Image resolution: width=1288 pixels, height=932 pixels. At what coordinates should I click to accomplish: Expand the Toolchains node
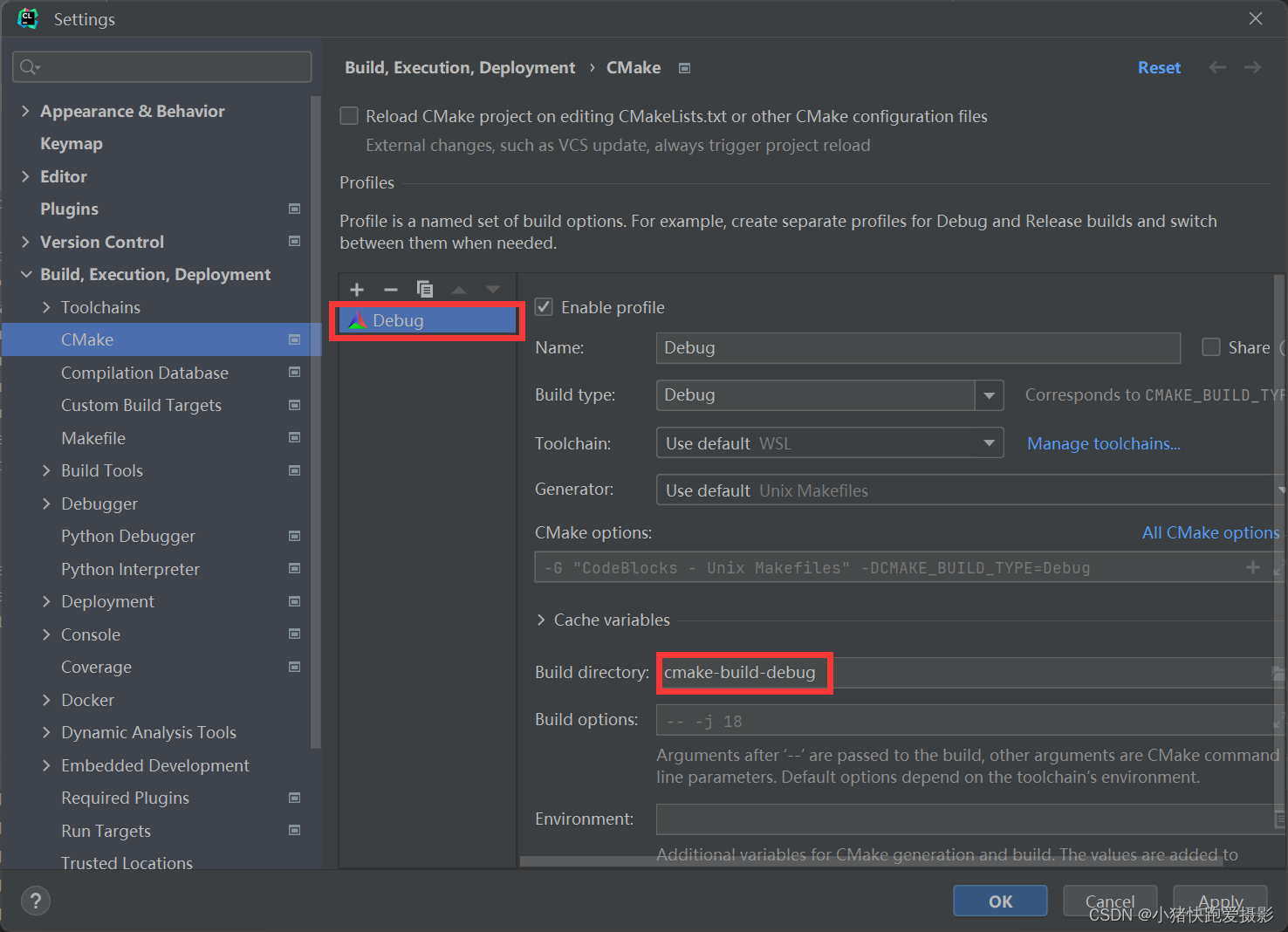[x=46, y=307]
